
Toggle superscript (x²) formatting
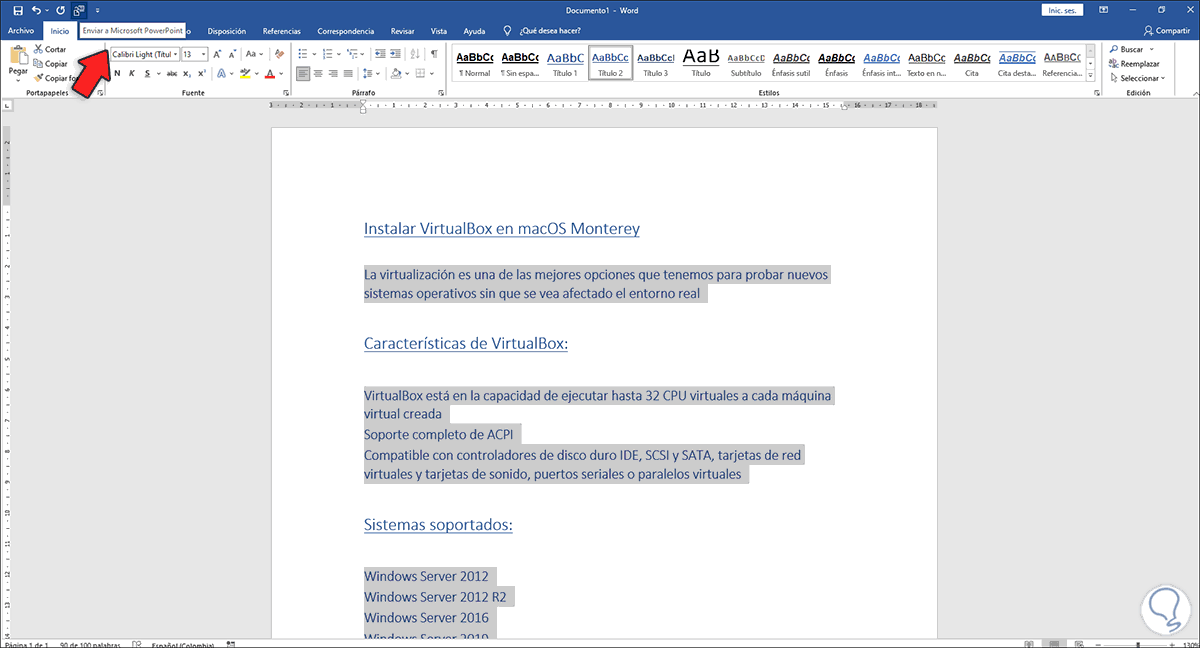coord(202,73)
